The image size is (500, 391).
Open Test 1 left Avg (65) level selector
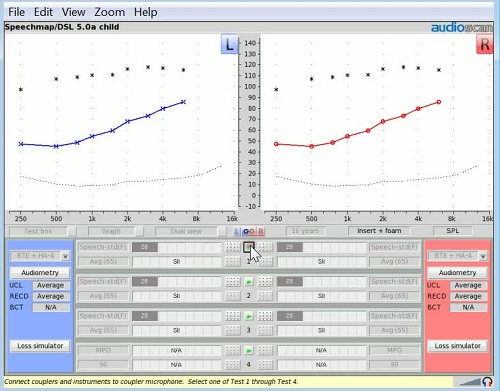(x=103, y=262)
